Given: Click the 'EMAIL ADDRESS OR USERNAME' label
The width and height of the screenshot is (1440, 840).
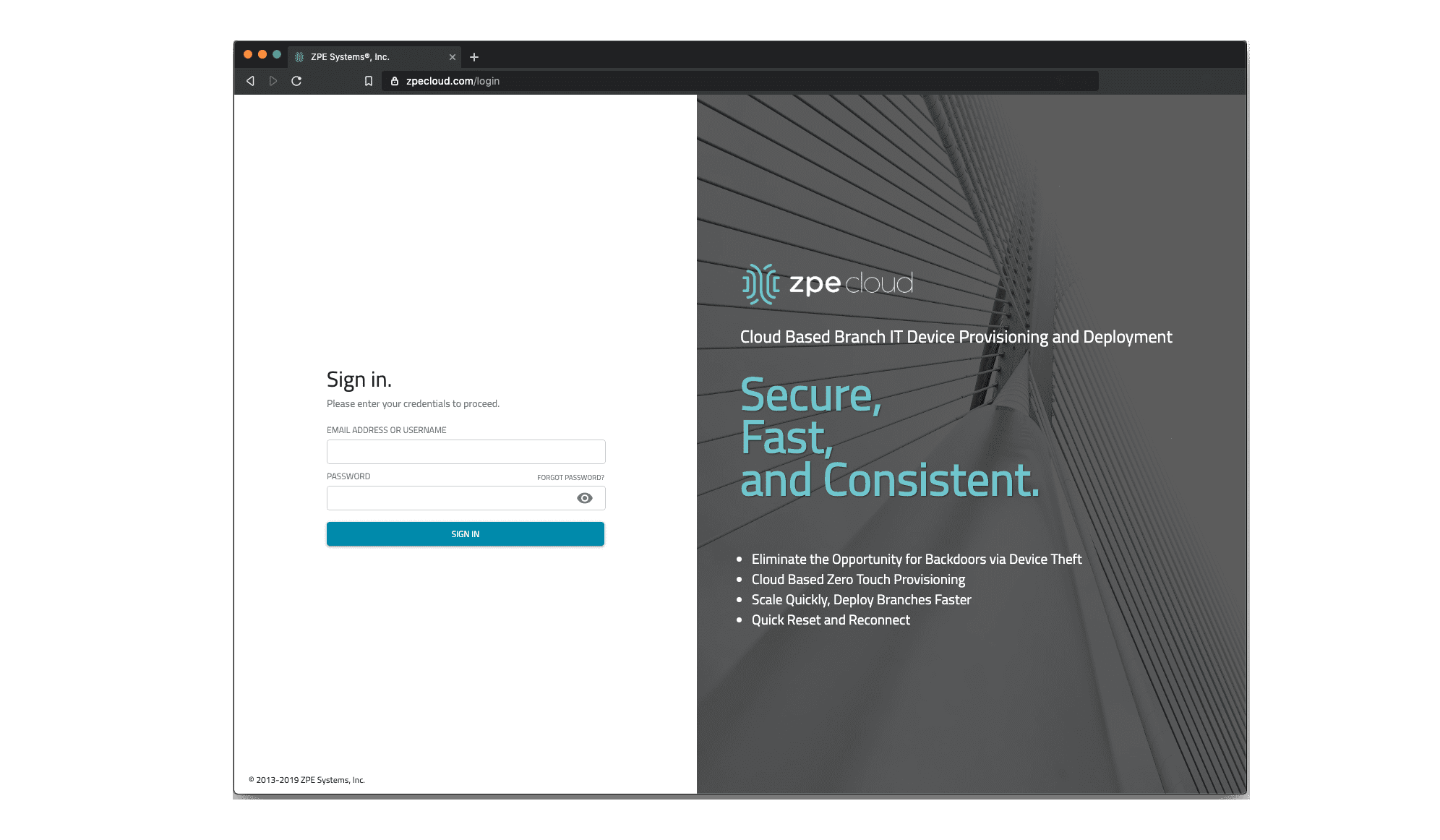Looking at the screenshot, I should 387,430.
